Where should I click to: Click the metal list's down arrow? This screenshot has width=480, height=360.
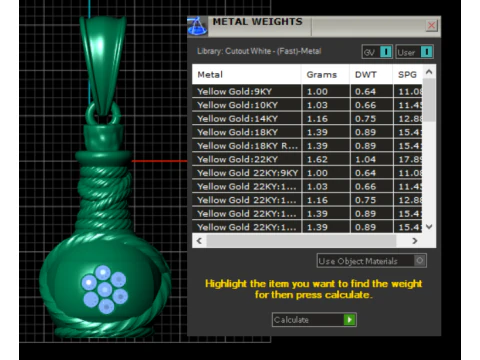click(429, 227)
